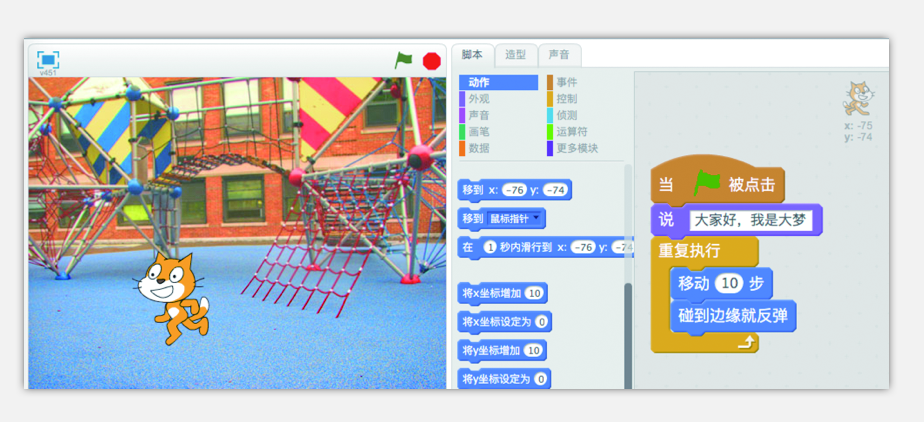Click the cat thumbnail in scripts area corner
Viewport: 924px width, 422px height.
[x=857, y=99]
